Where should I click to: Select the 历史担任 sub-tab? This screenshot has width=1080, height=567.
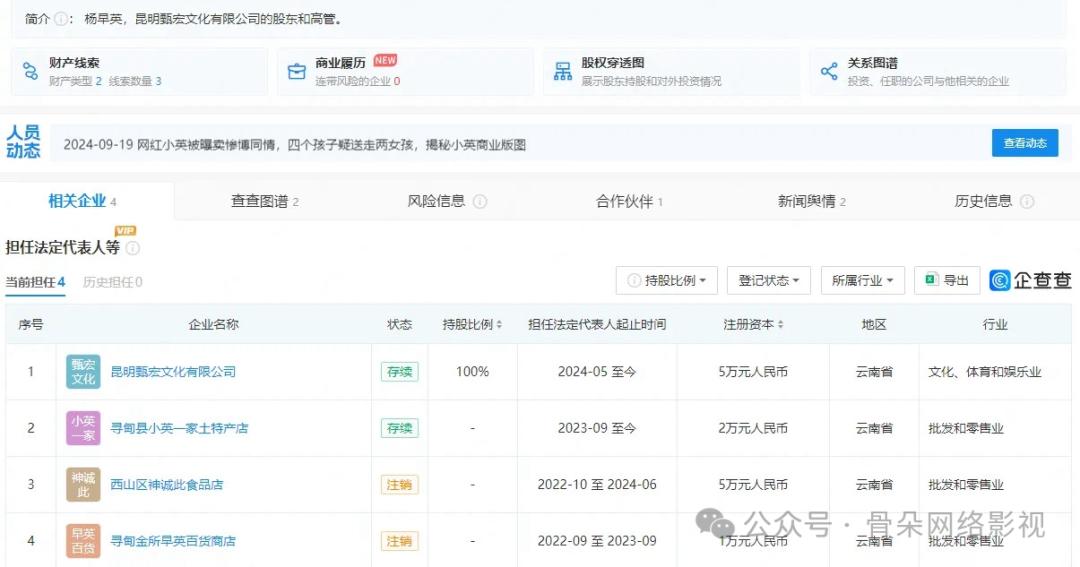(112, 282)
